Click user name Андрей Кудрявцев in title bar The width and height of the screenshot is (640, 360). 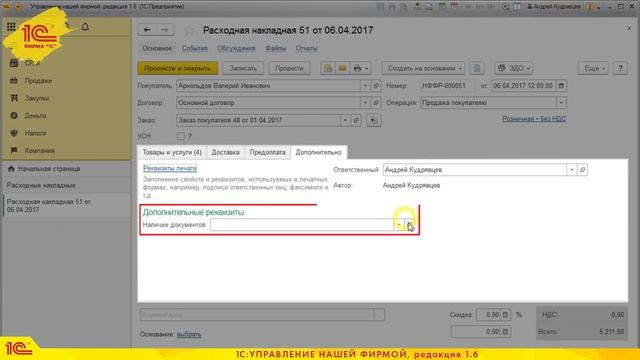pyautogui.click(x=558, y=7)
